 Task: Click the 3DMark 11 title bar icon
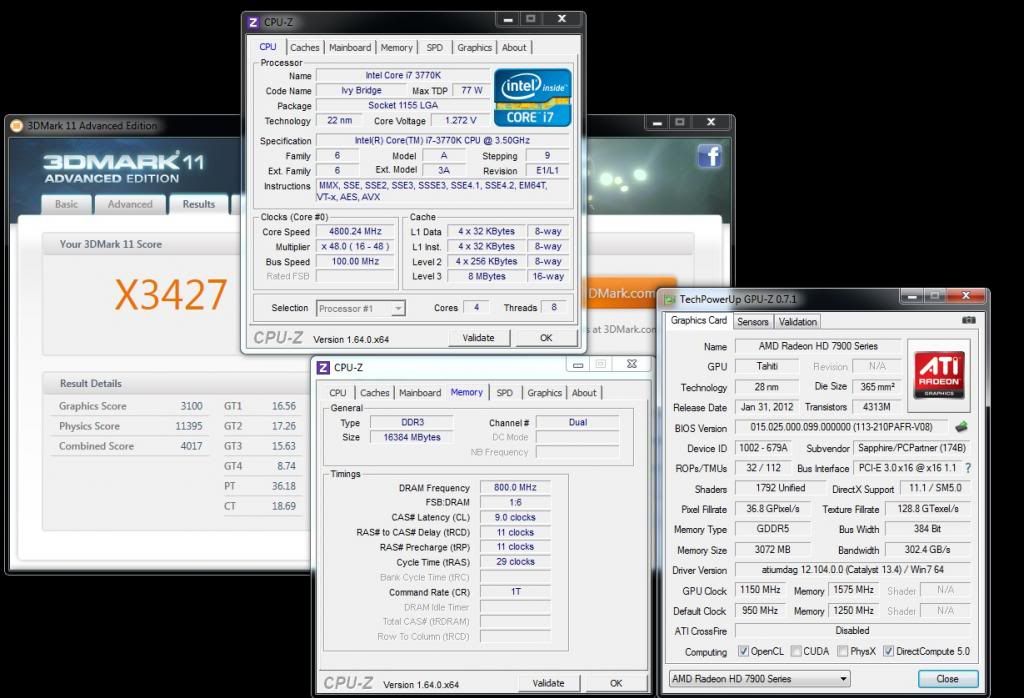point(16,126)
